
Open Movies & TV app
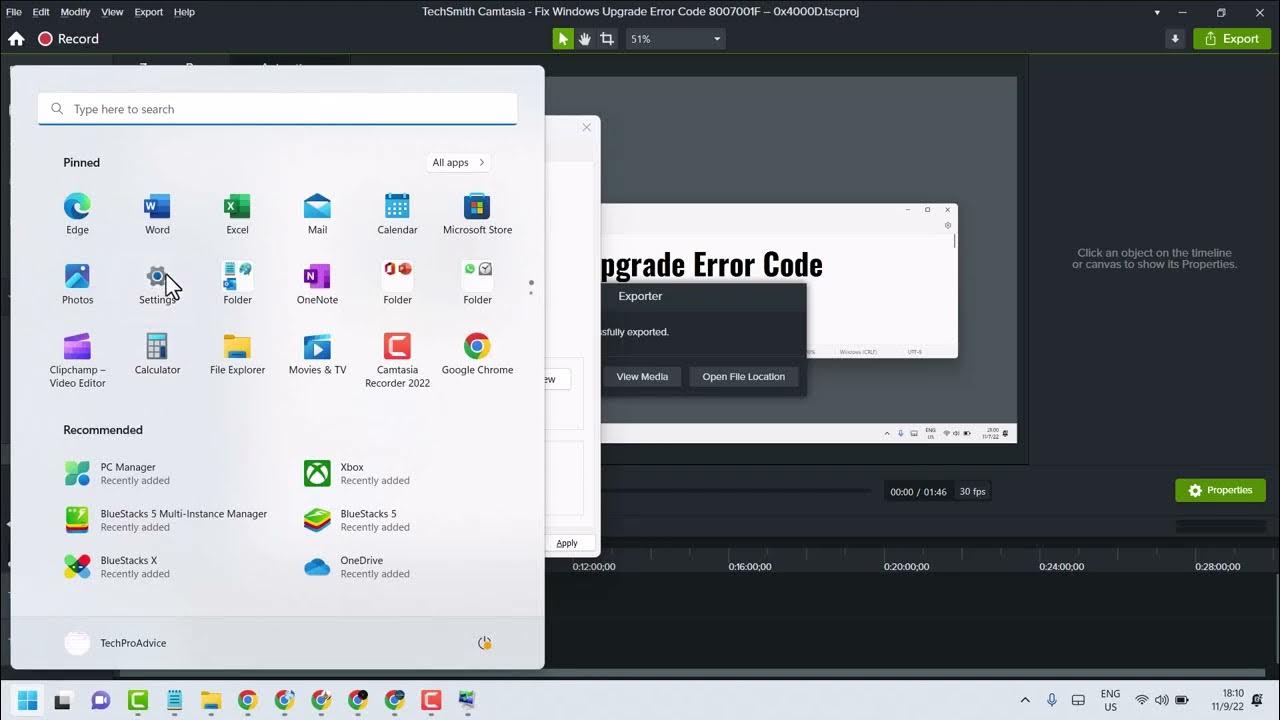(317, 354)
